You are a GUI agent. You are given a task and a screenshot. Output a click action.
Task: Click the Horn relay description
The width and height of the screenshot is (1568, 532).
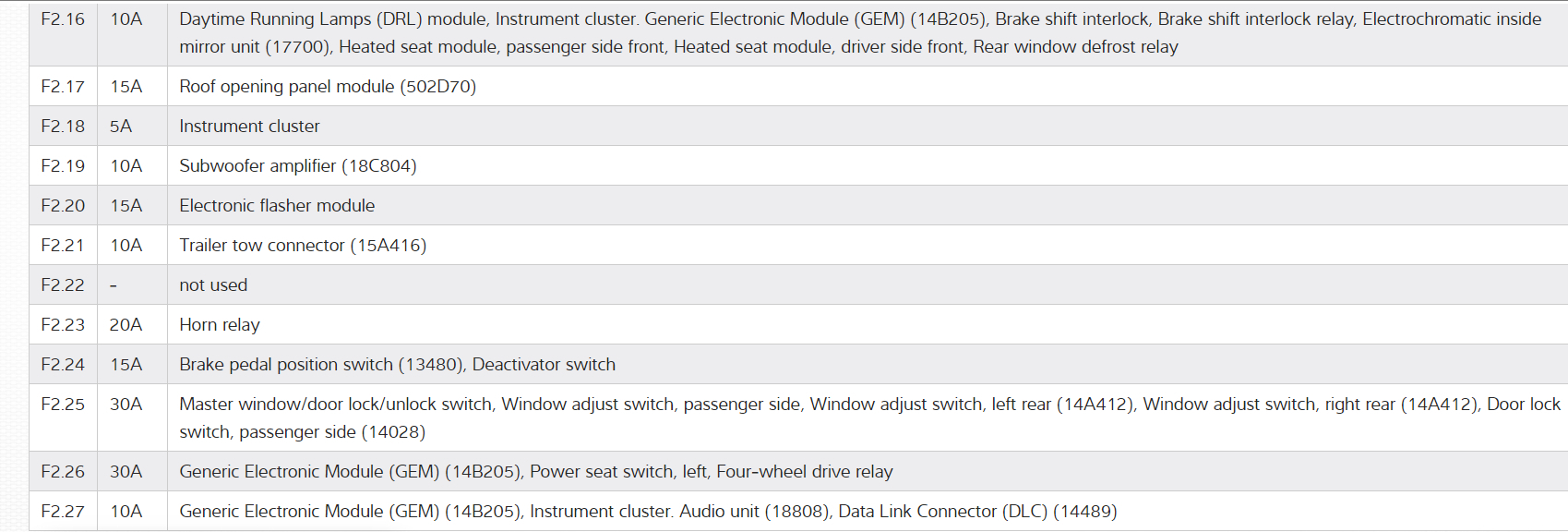220,325
